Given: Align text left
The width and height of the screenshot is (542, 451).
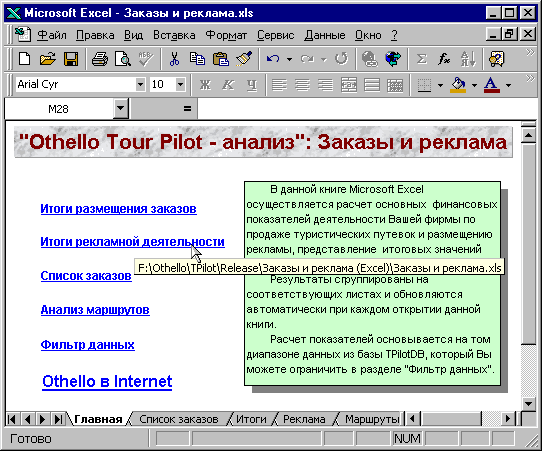Looking at the screenshot, I should [x=279, y=85].
